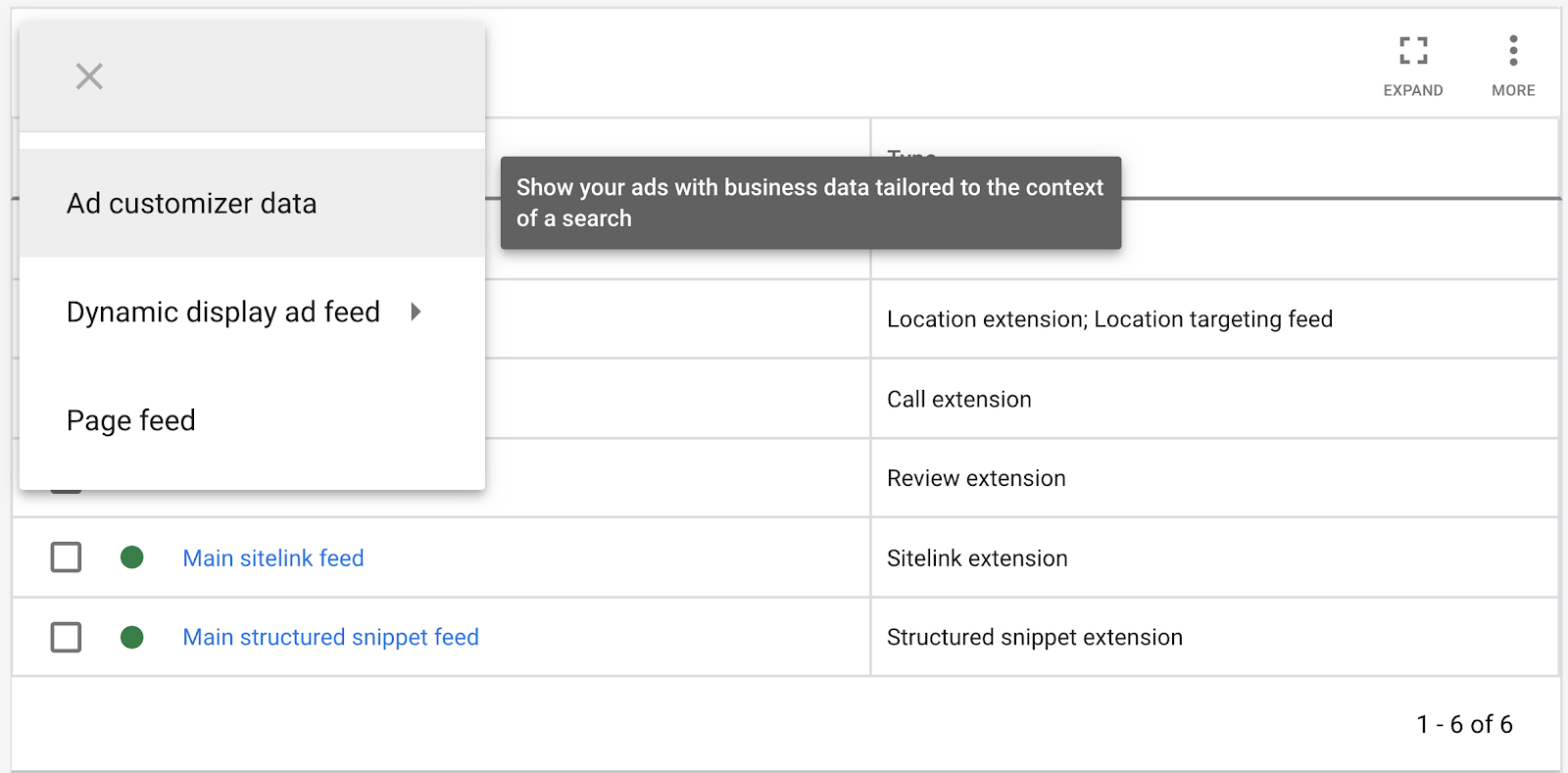Open the Main structured snippet feed link

click(330, 637)
